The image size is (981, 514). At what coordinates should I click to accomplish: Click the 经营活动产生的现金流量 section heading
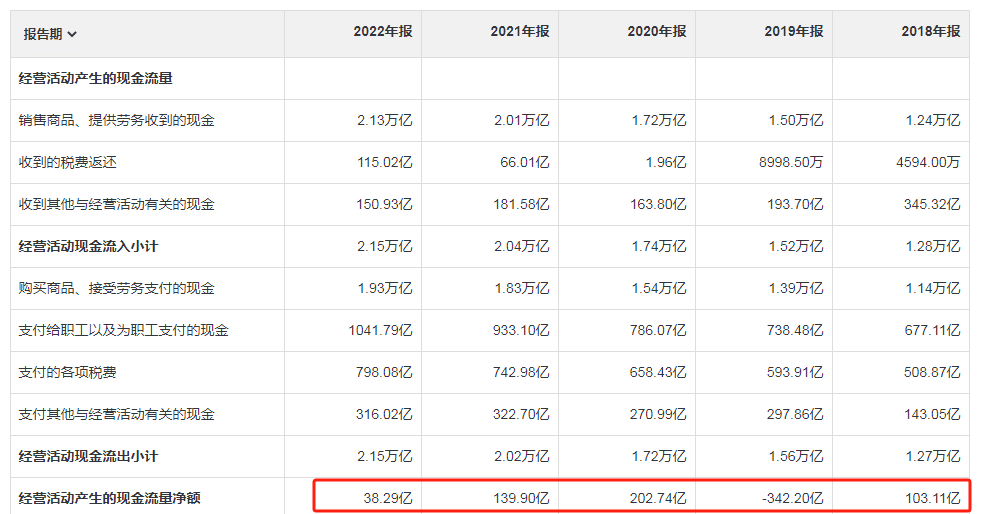89,78
